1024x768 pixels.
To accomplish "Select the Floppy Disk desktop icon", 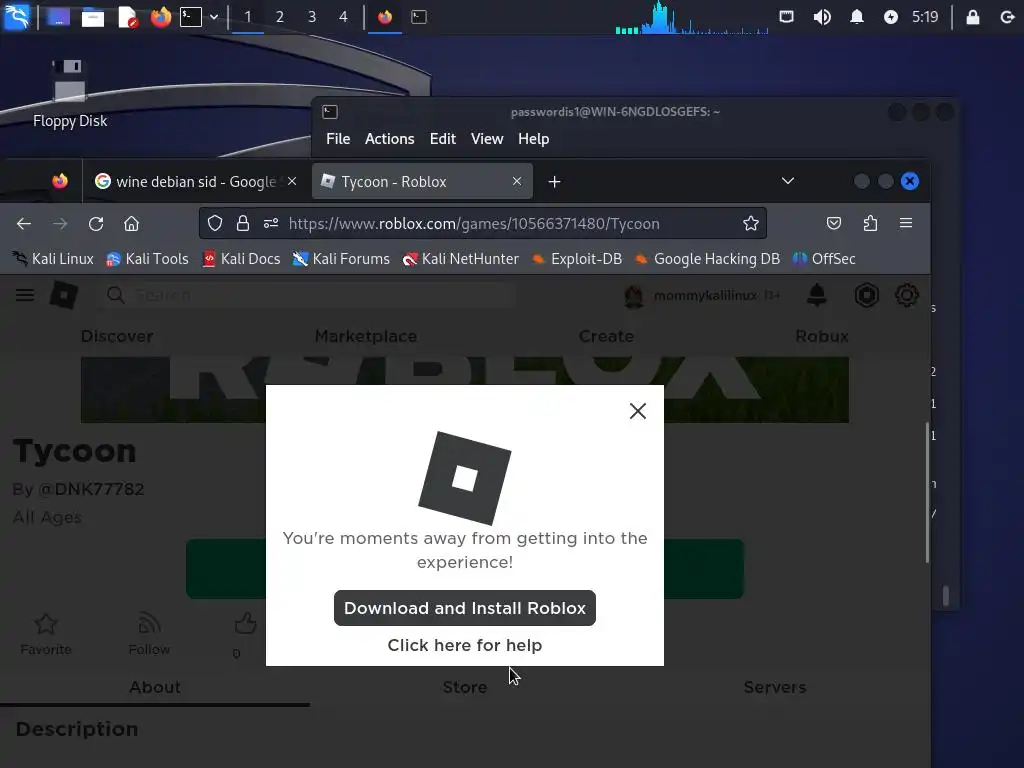I will tap(69, 94).
